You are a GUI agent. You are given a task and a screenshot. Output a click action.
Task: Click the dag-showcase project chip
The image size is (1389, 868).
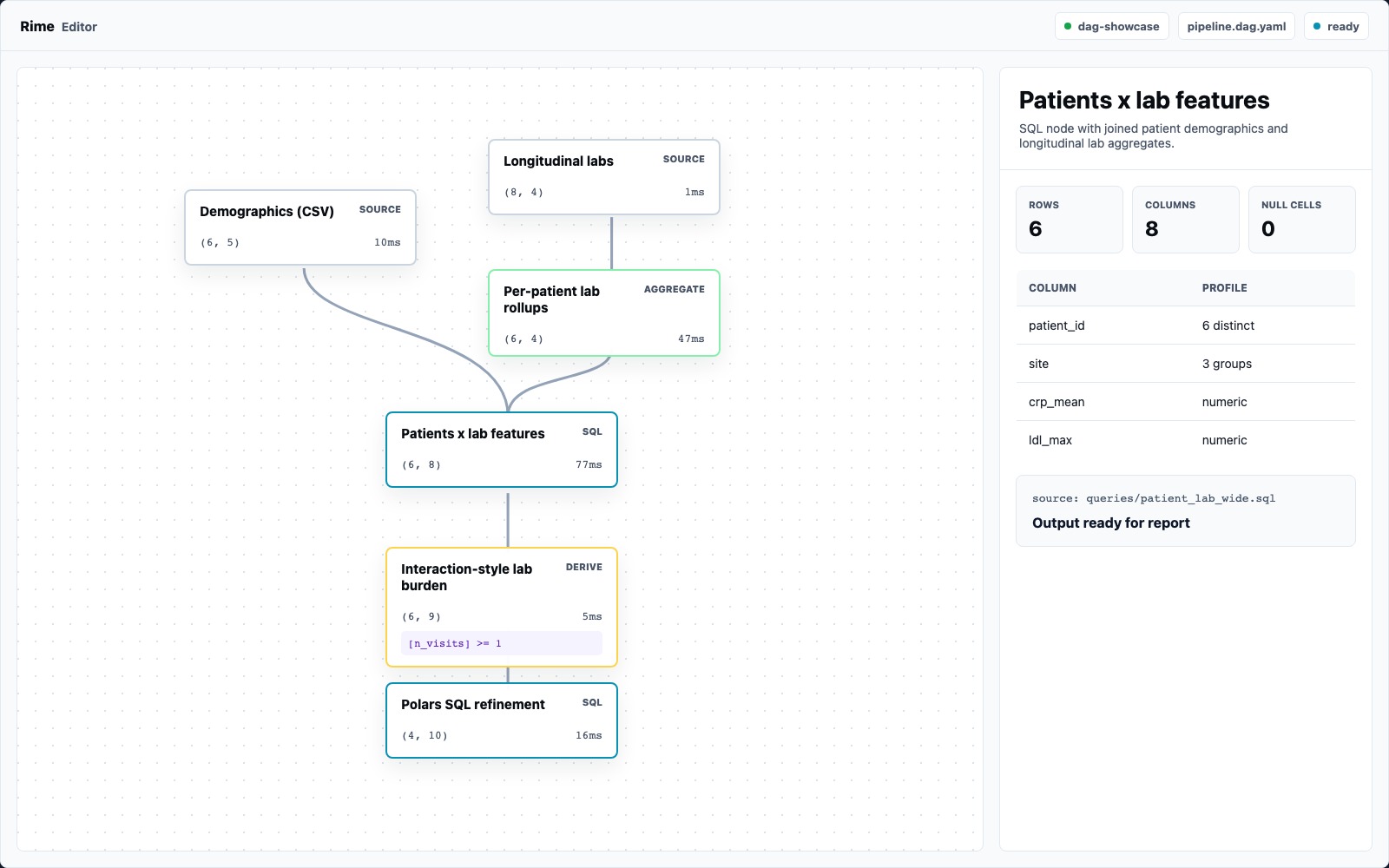1112,26
